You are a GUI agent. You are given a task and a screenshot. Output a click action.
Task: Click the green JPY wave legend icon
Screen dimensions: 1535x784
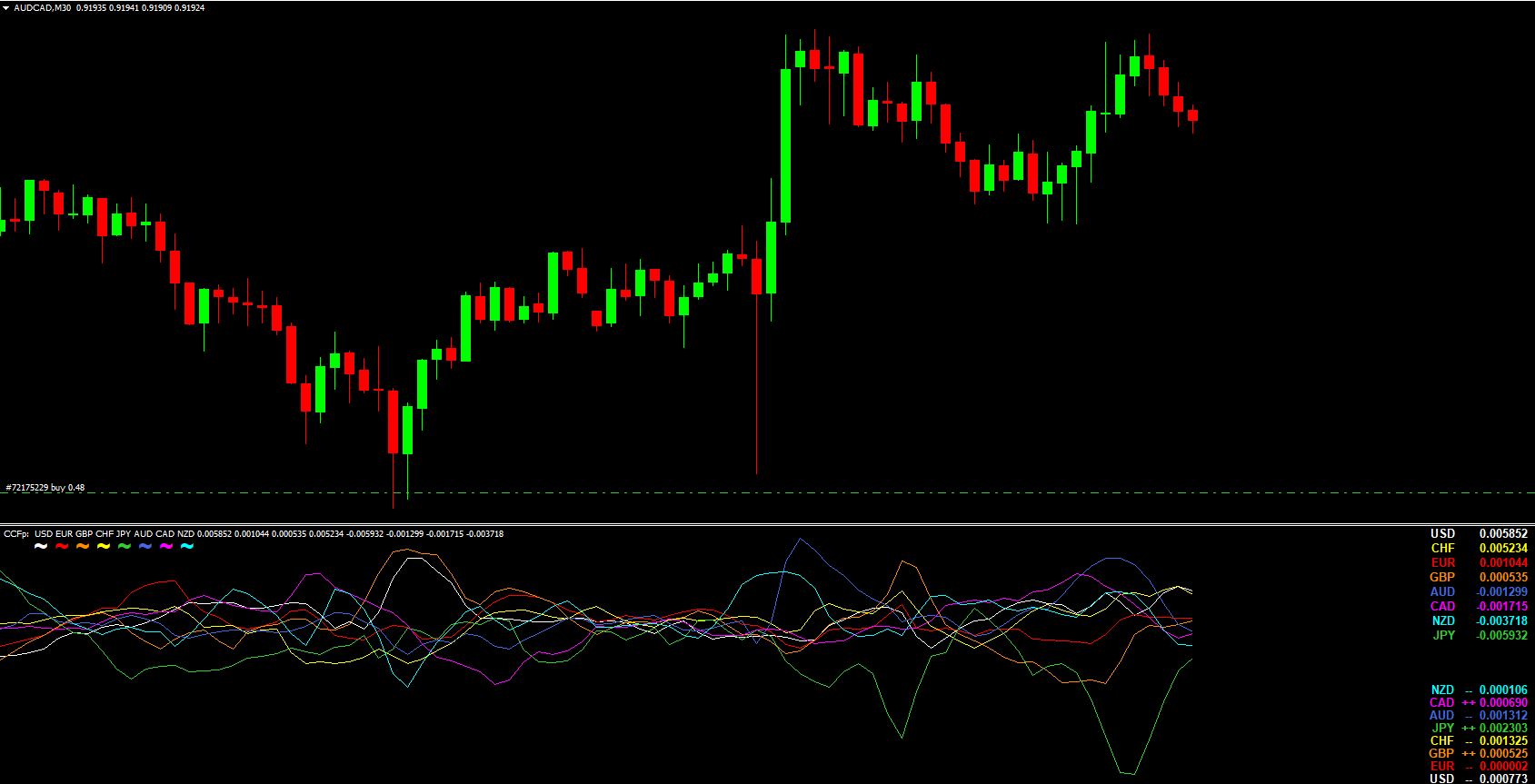pos(125,546)
